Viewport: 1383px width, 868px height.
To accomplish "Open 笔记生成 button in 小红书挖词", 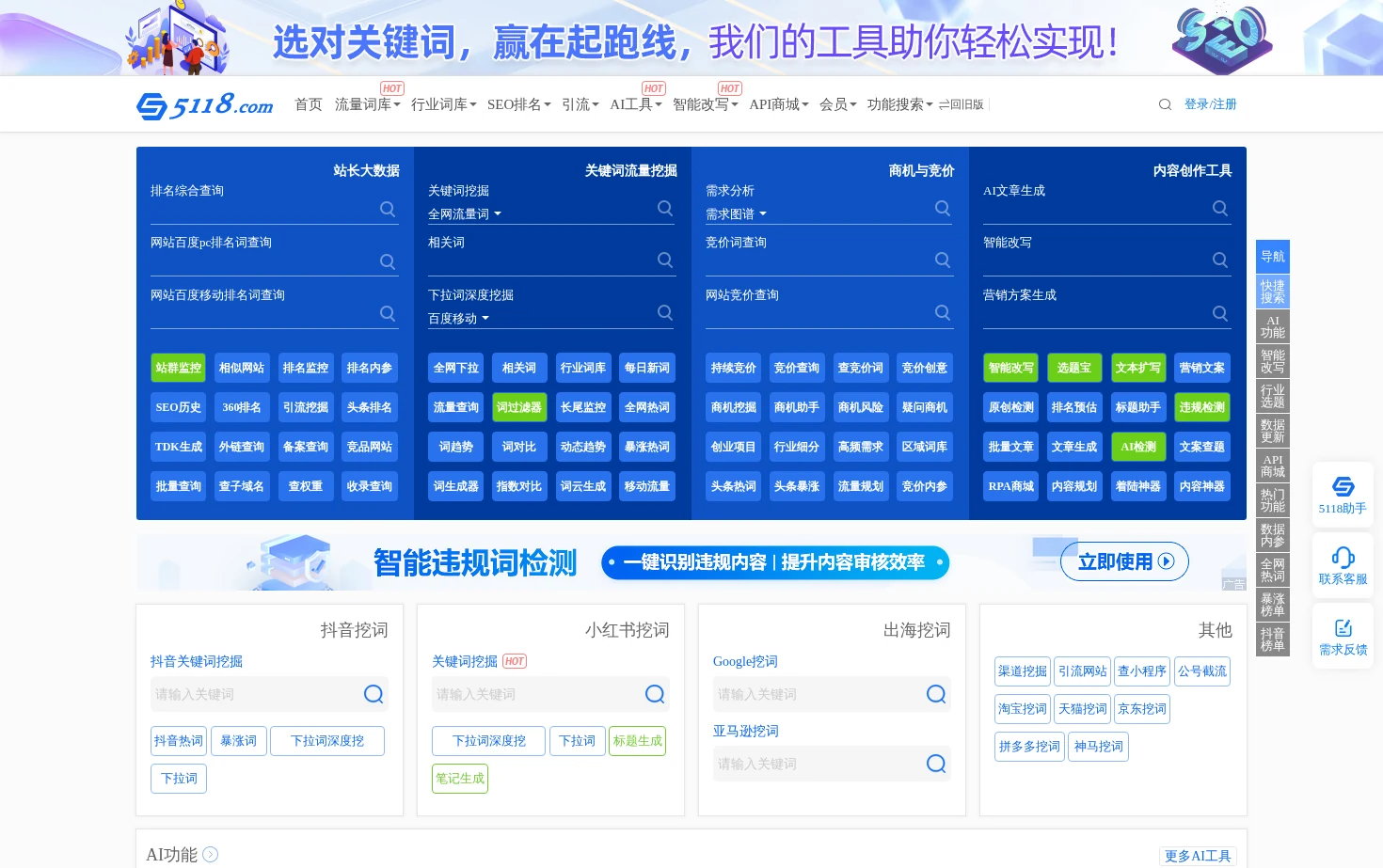I will [460, 779].
